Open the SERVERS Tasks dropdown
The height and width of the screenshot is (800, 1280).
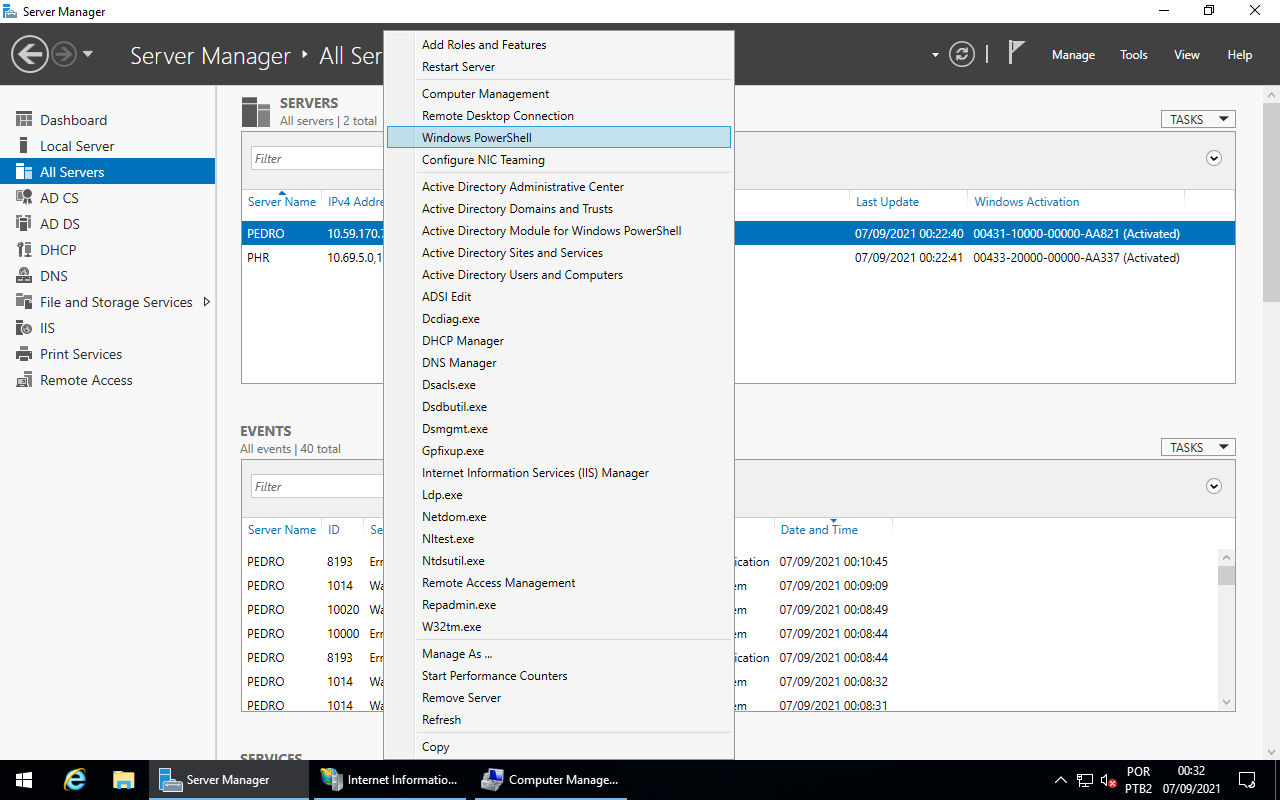pyautogui.click(x=1197, y=118)
